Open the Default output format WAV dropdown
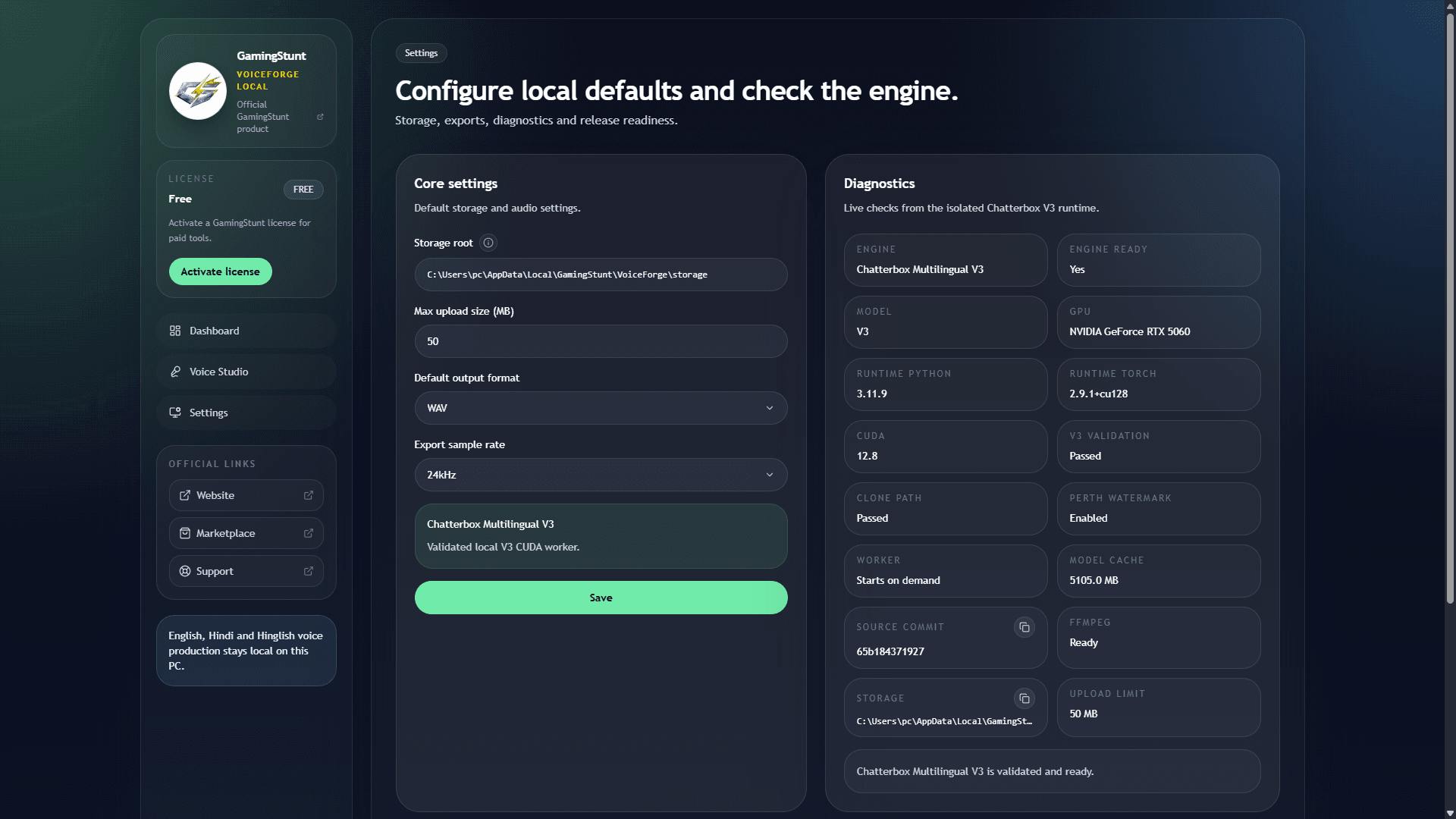The image size is (1456, 819). tap(601, 408)
